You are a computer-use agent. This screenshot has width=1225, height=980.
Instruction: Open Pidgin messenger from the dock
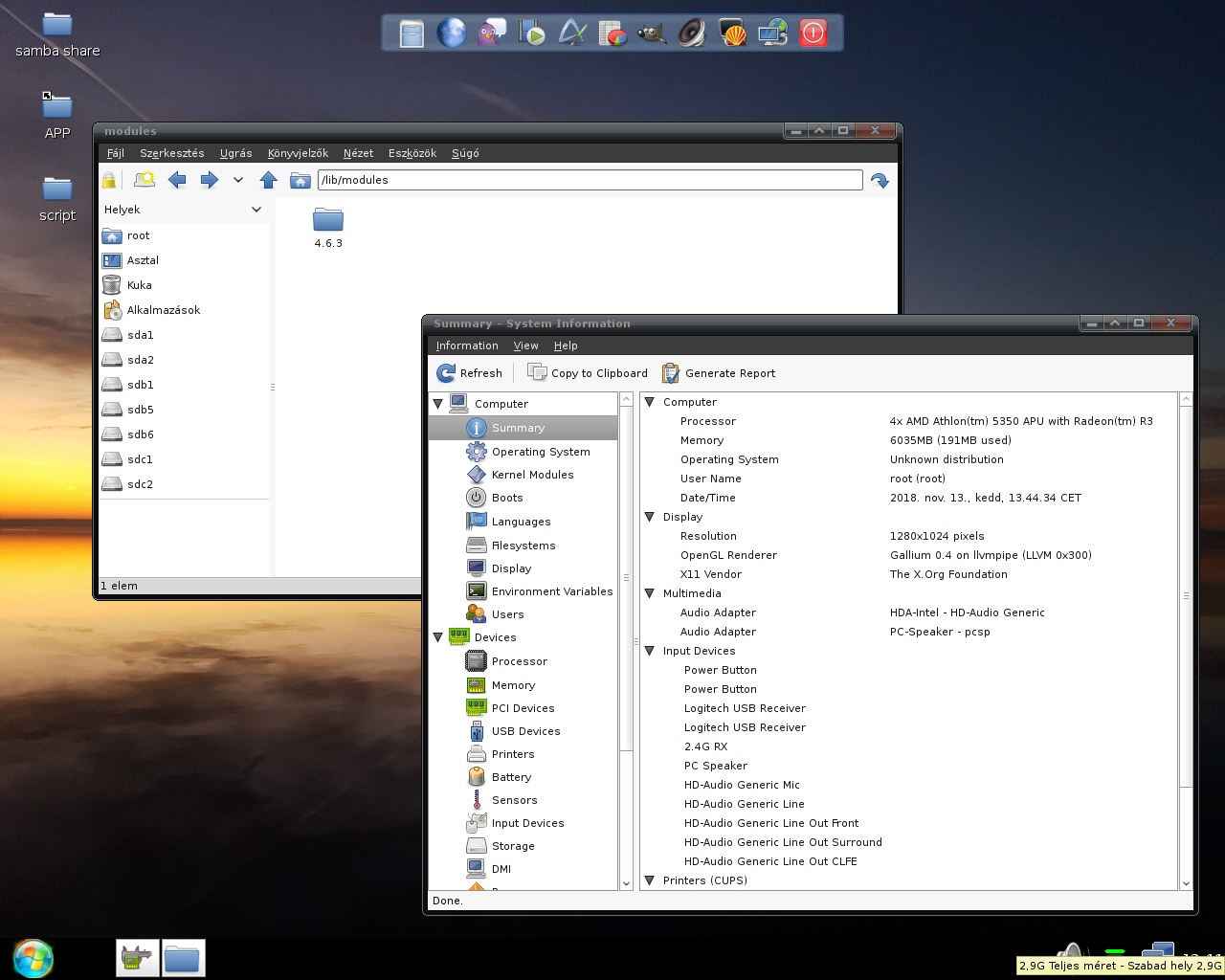(492, 33)
